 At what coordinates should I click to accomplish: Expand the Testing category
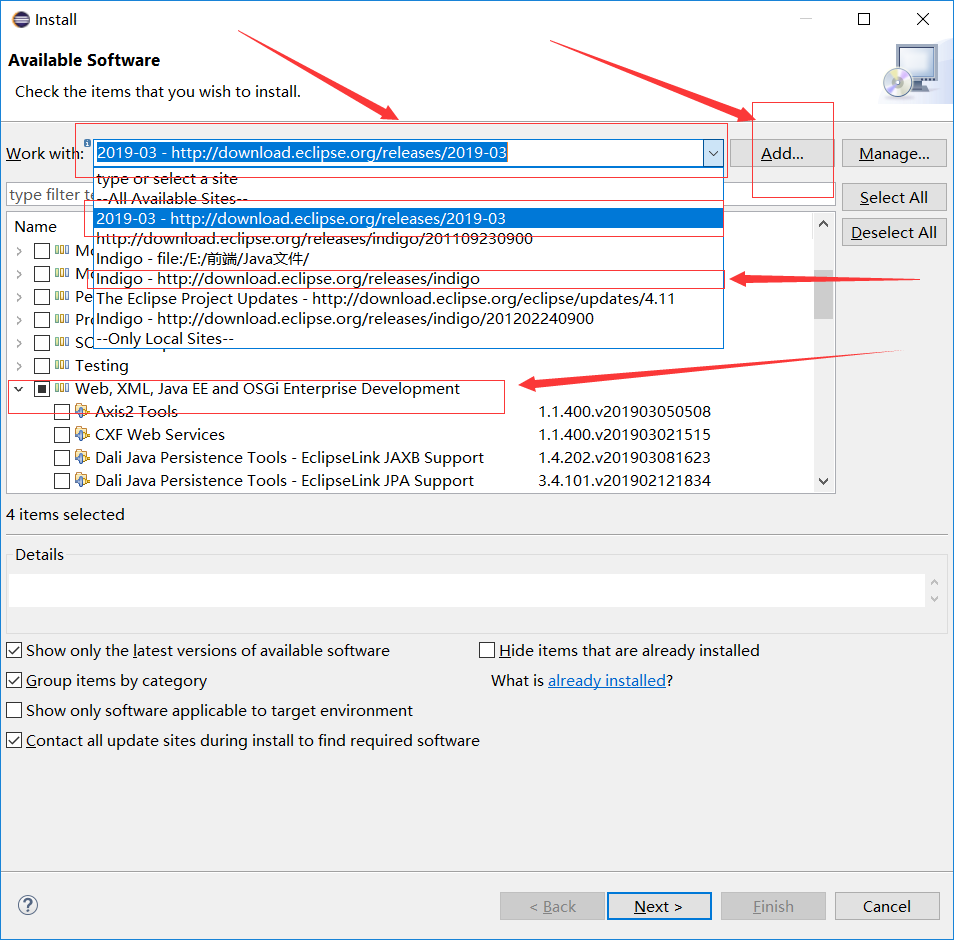19,366
